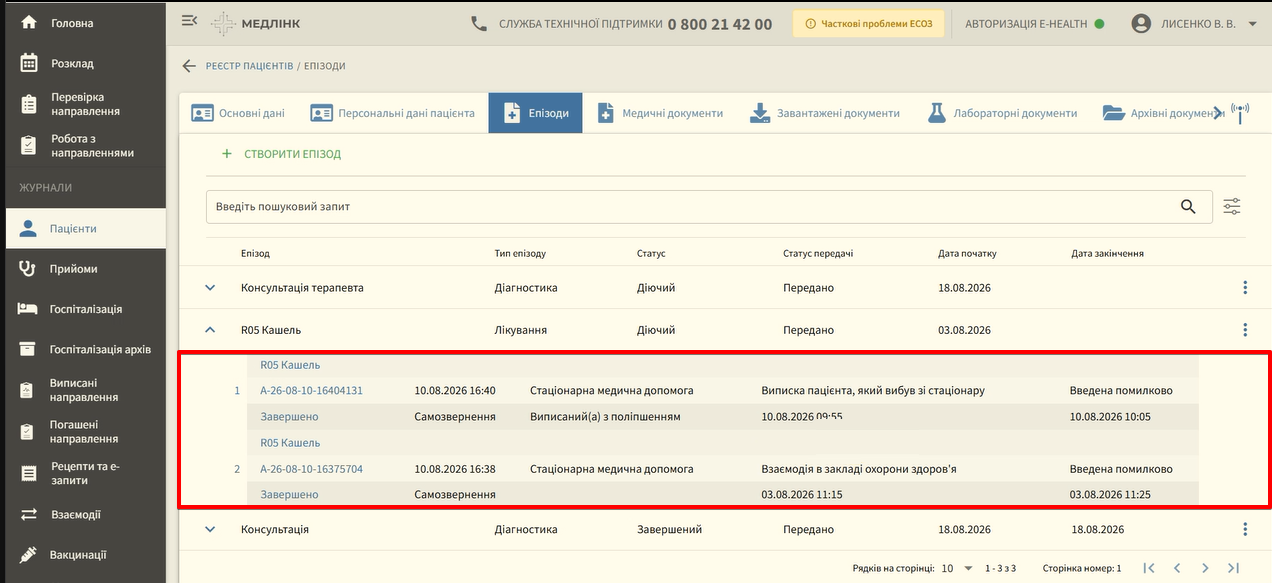Open the user avatar icon
This screenshot has width=1276, height=583.
(x=1141, y=24)
